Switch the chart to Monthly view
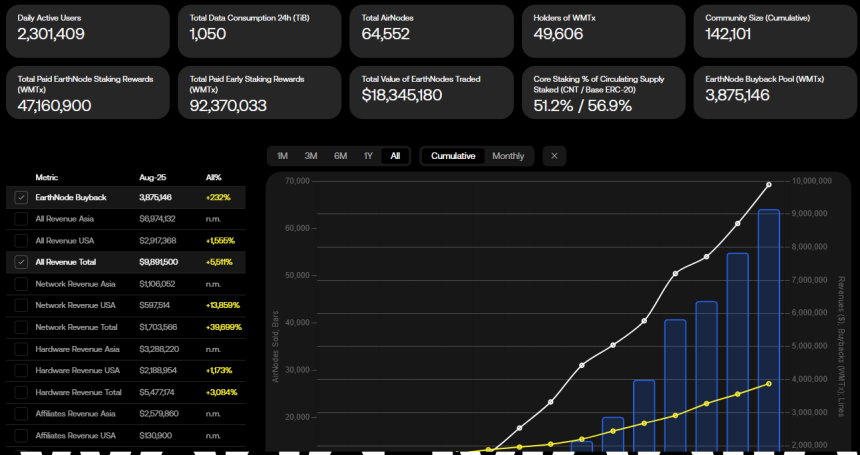860x455 pixels. (x=508, y=156)
